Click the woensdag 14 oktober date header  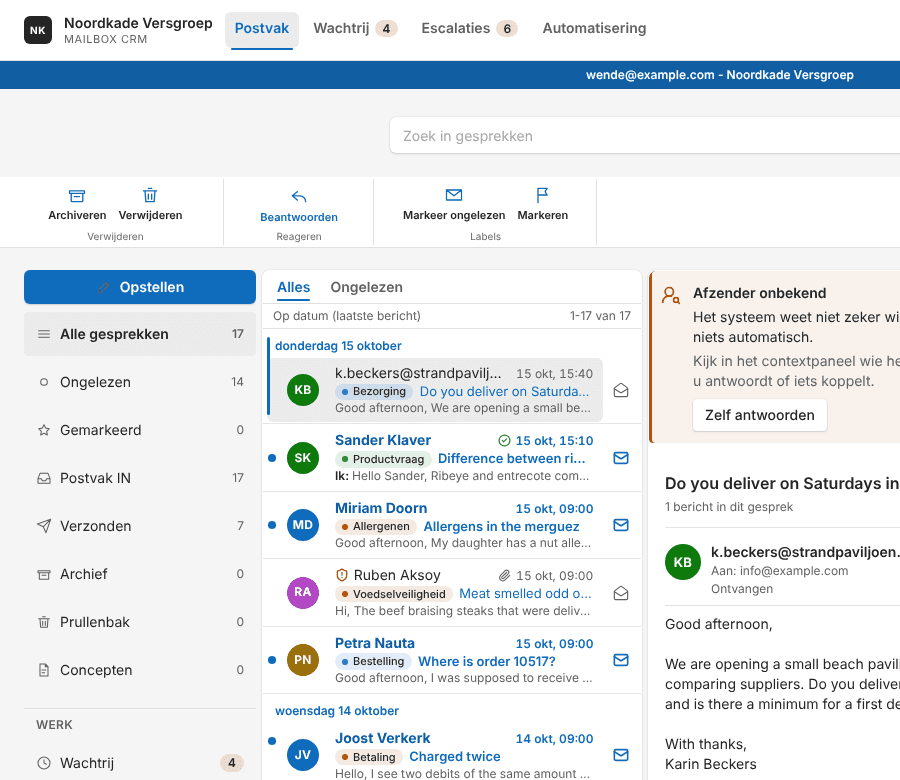point(337,711)
